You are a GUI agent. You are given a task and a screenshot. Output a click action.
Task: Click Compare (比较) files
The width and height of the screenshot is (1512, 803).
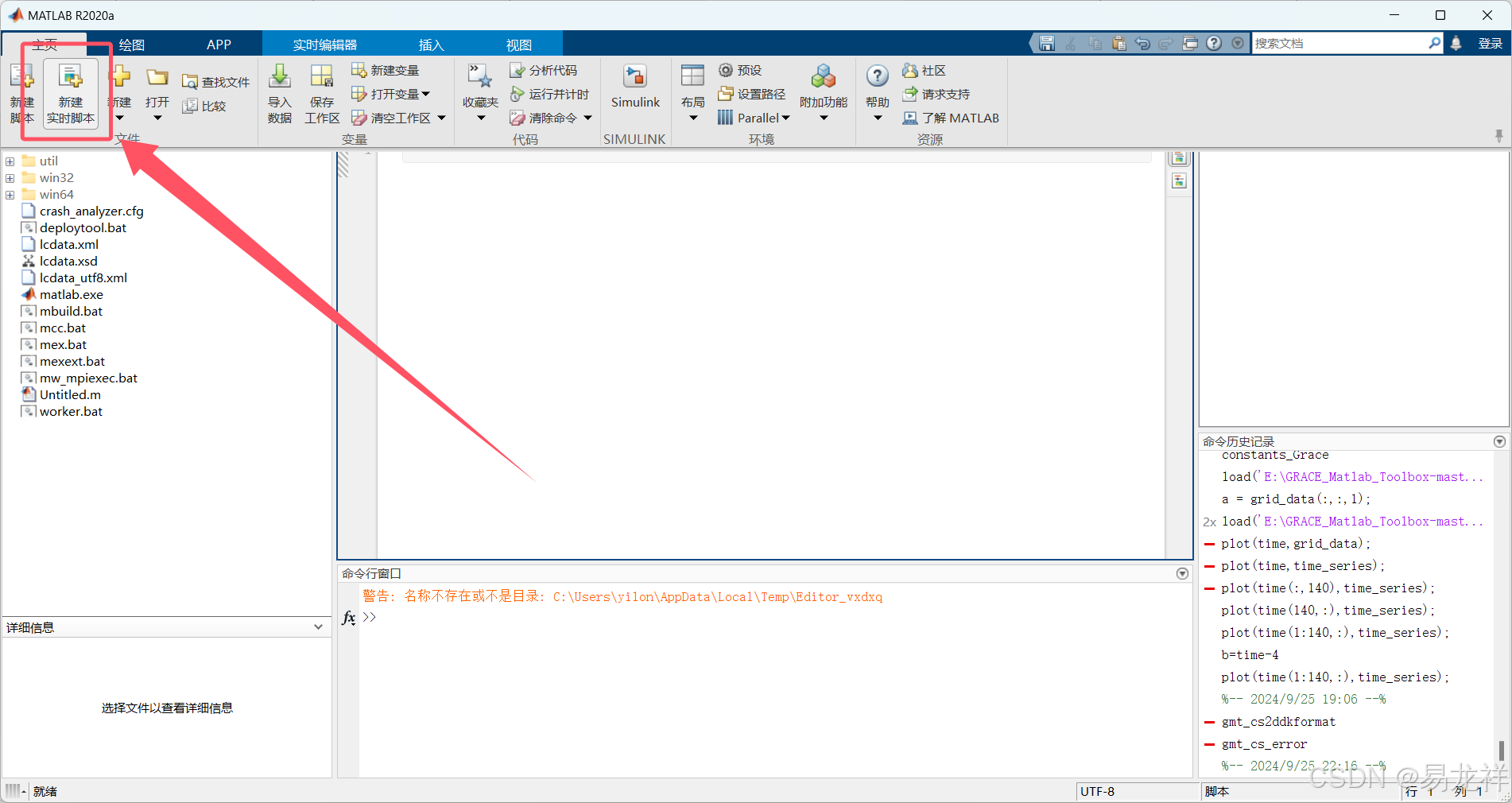[204, 106]
